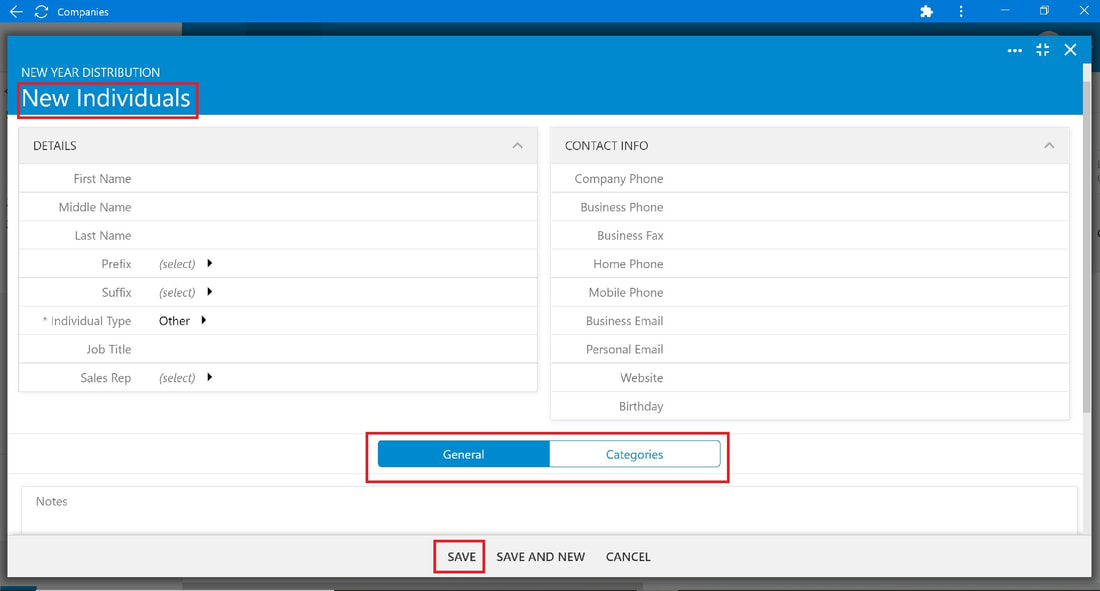
Task: Switch to the Categories tab
Action: 634,454
